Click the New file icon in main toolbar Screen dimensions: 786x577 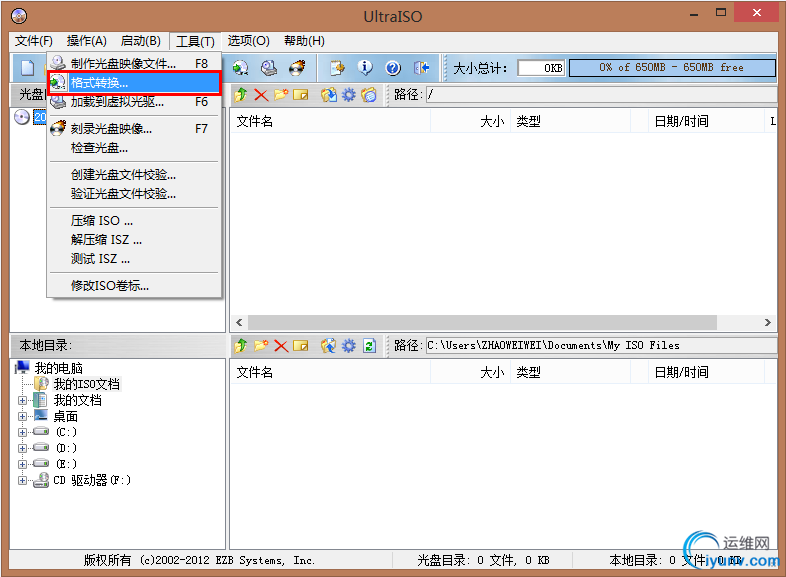point(28,68)
